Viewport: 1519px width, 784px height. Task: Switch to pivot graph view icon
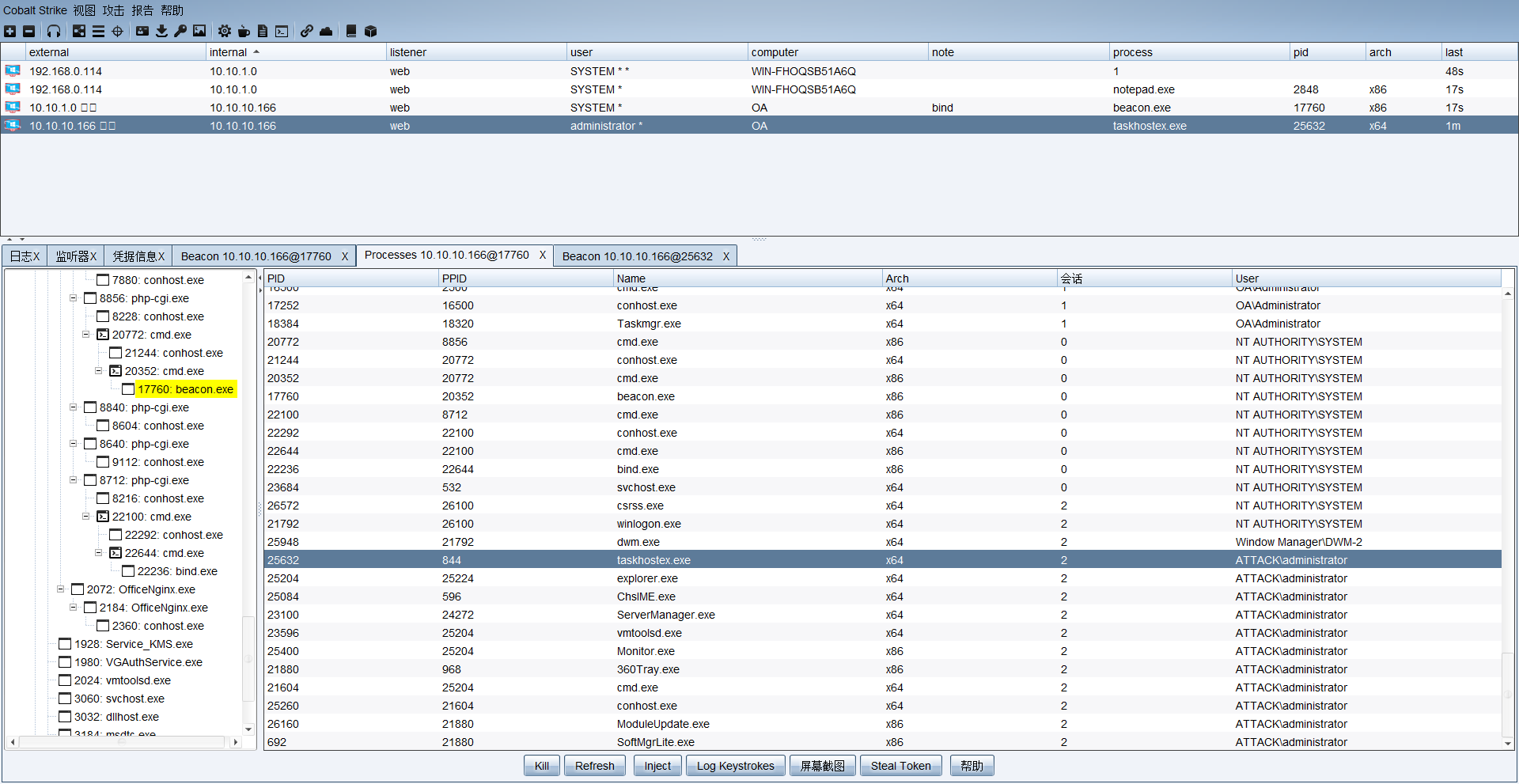click(79, 31)
